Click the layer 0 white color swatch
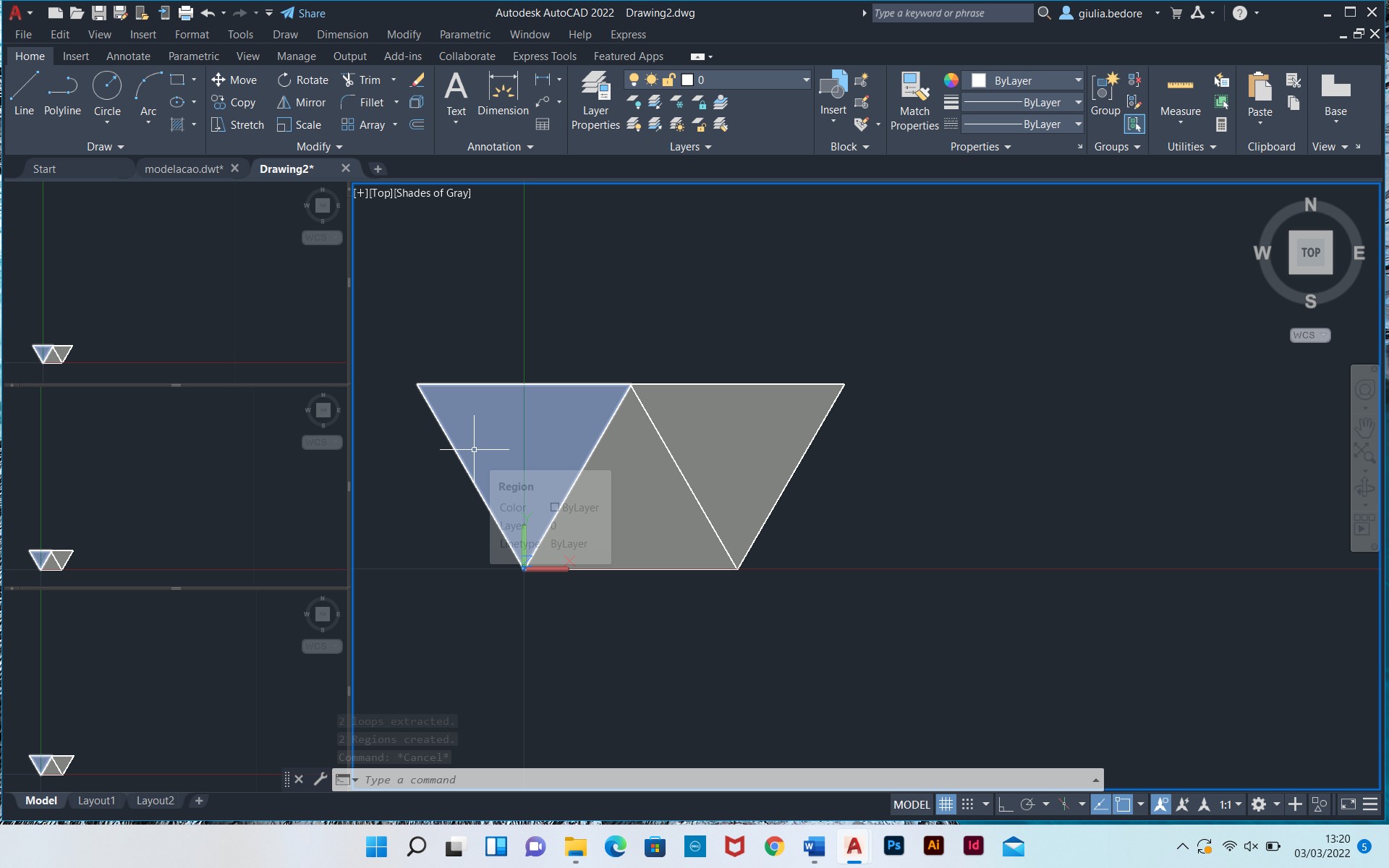This screenshot has width=1389, height=868. coord(687,80)
